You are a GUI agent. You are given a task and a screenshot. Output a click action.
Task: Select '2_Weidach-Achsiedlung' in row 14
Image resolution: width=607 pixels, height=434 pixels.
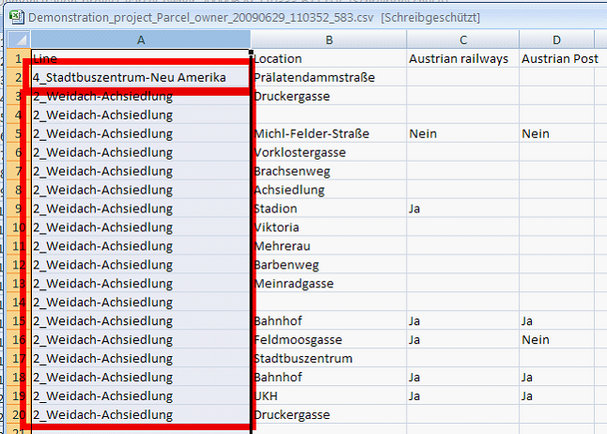click(141, 302)
